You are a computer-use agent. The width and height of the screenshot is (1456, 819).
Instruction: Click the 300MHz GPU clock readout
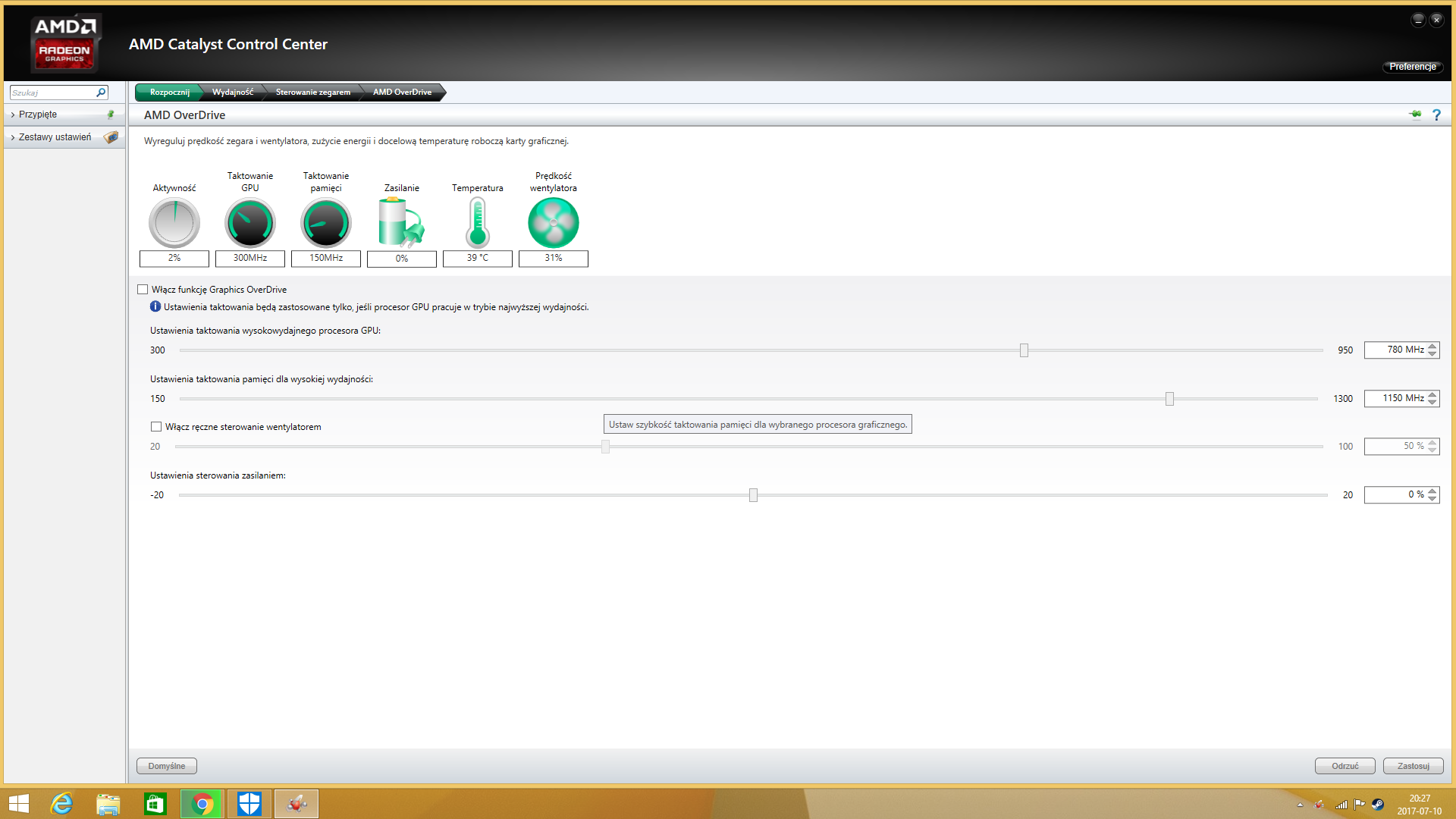[250, 258]
